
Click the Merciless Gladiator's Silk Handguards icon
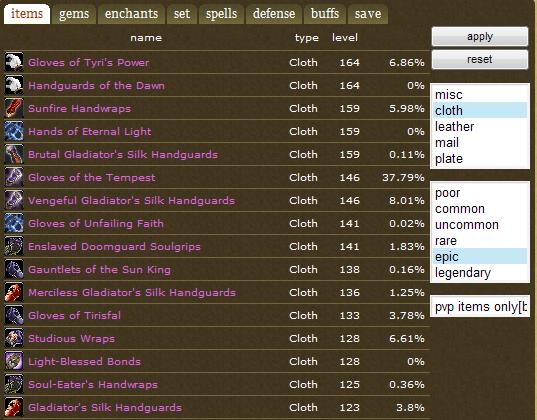pos(14,292)
